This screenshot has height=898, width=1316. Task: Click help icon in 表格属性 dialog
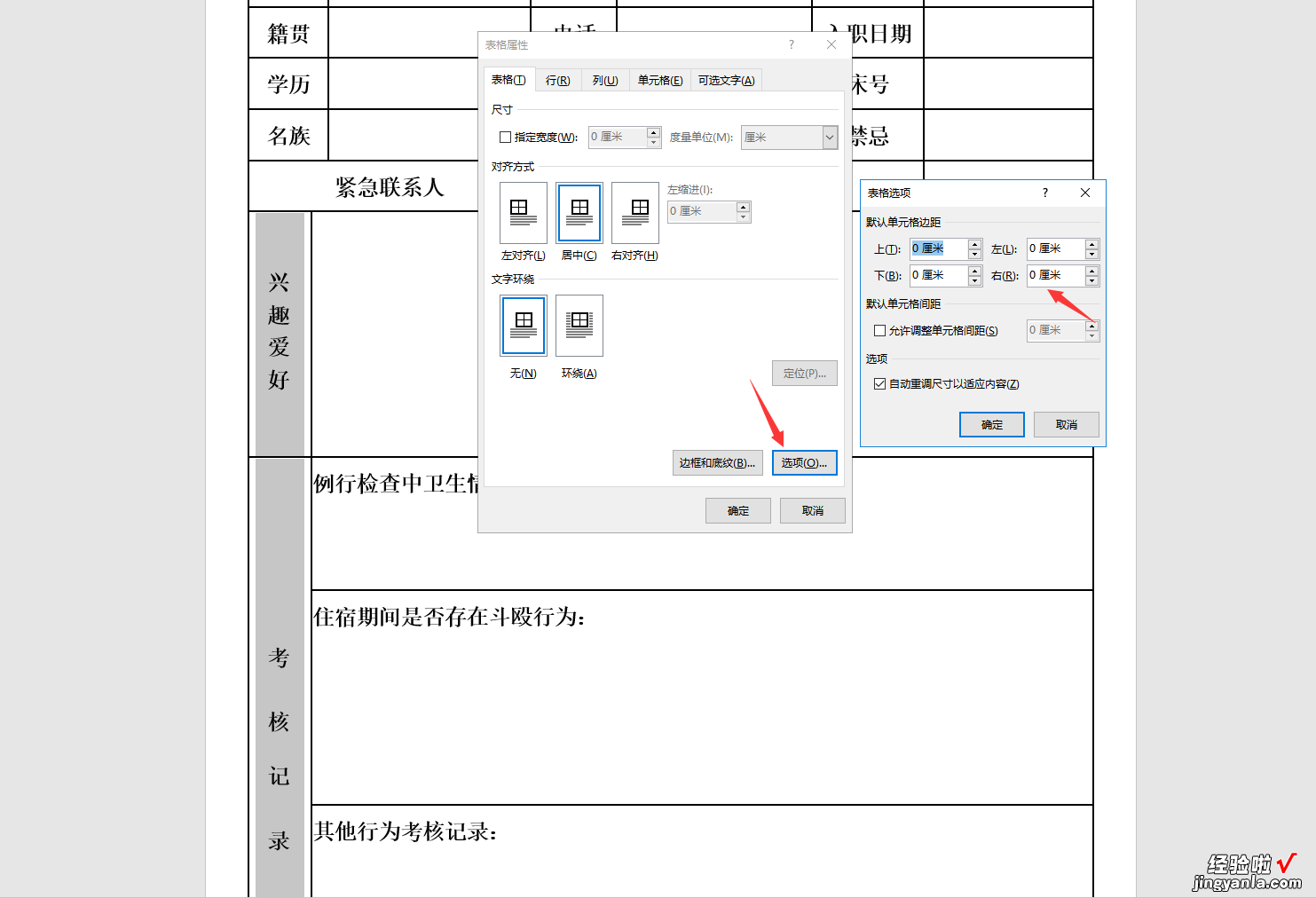click(x=792, y=44)
